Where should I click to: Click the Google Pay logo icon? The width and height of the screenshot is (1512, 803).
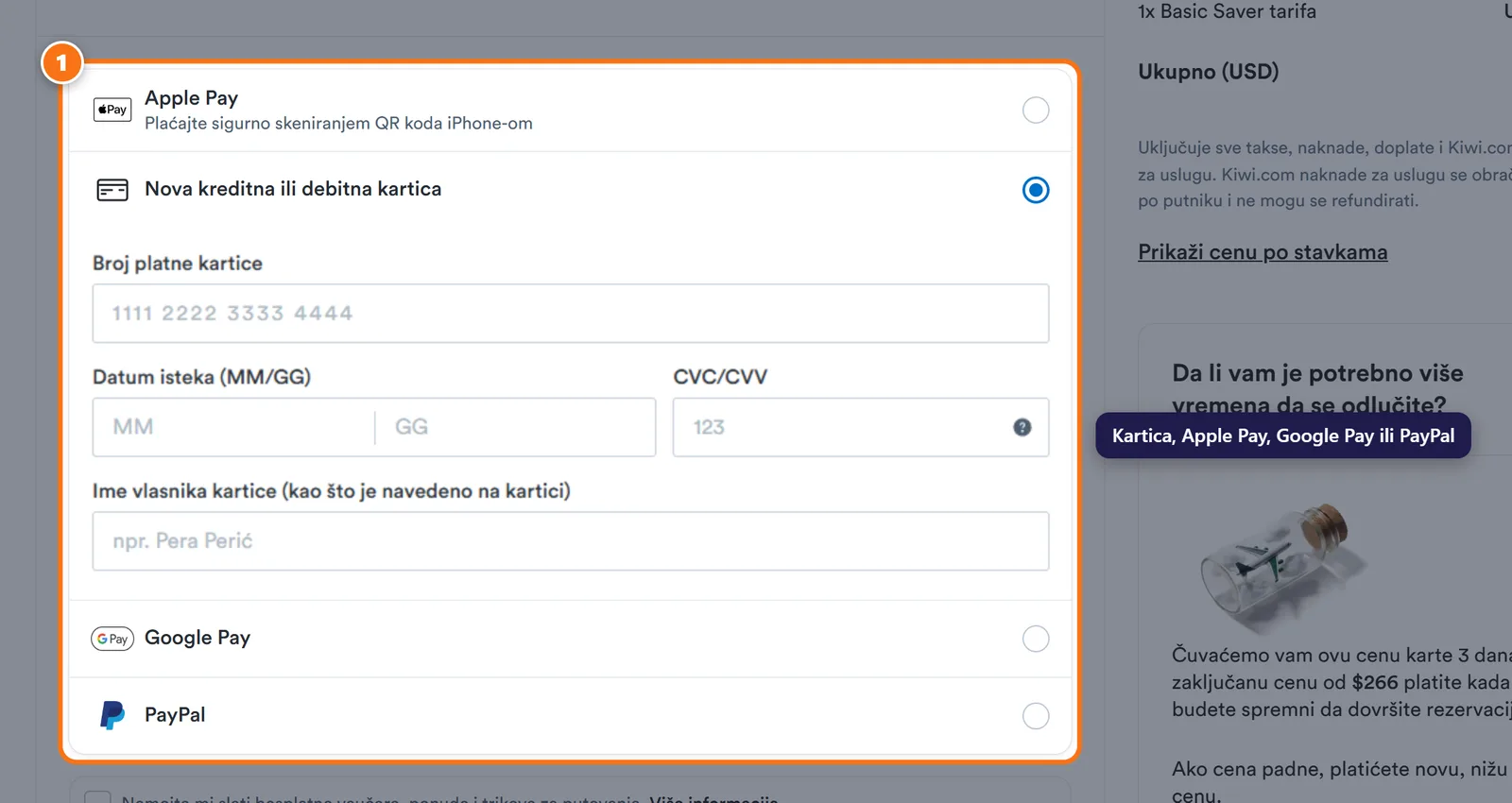point(112,639)
